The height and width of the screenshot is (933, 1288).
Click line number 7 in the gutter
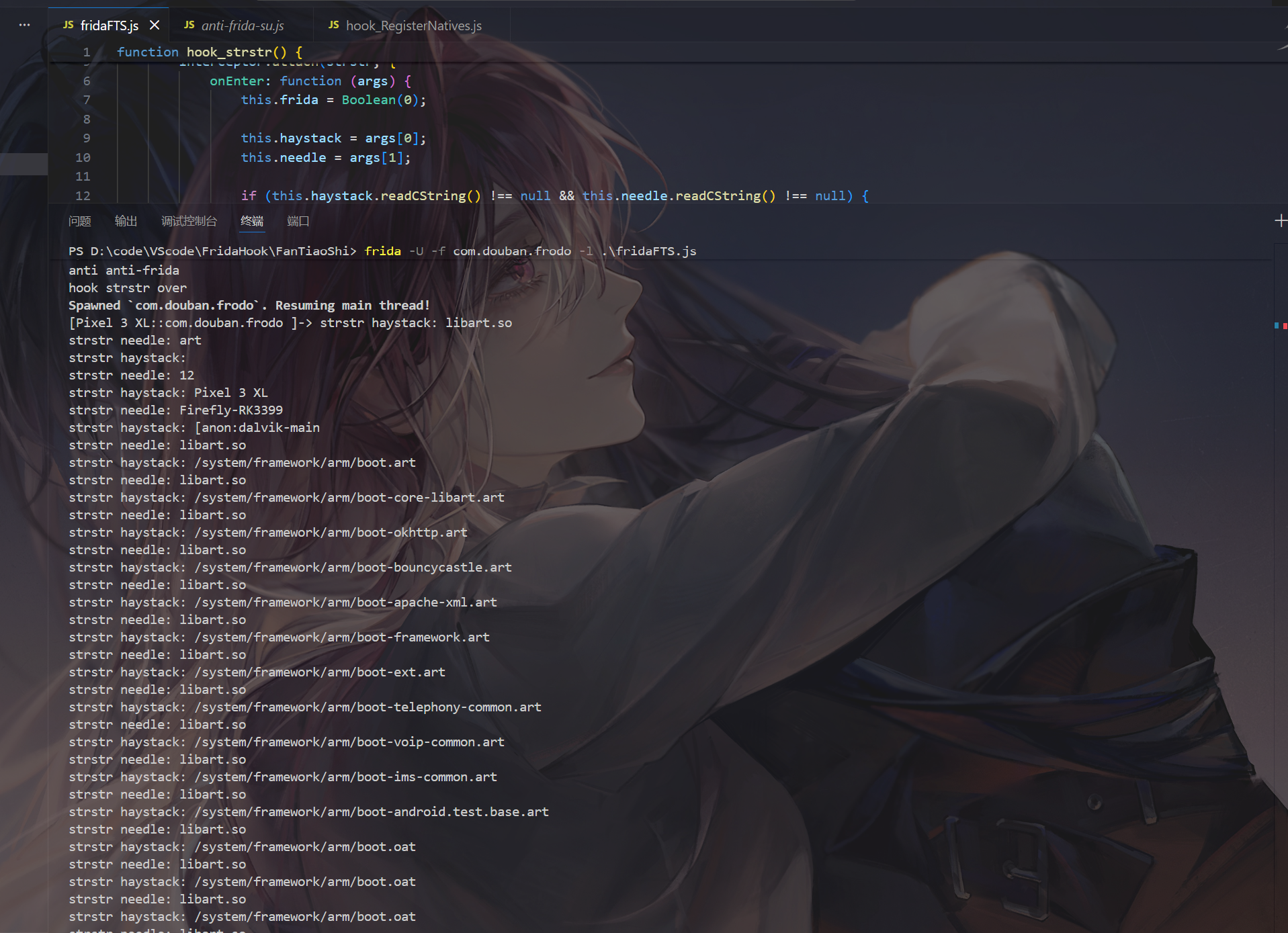click(87, 99)
